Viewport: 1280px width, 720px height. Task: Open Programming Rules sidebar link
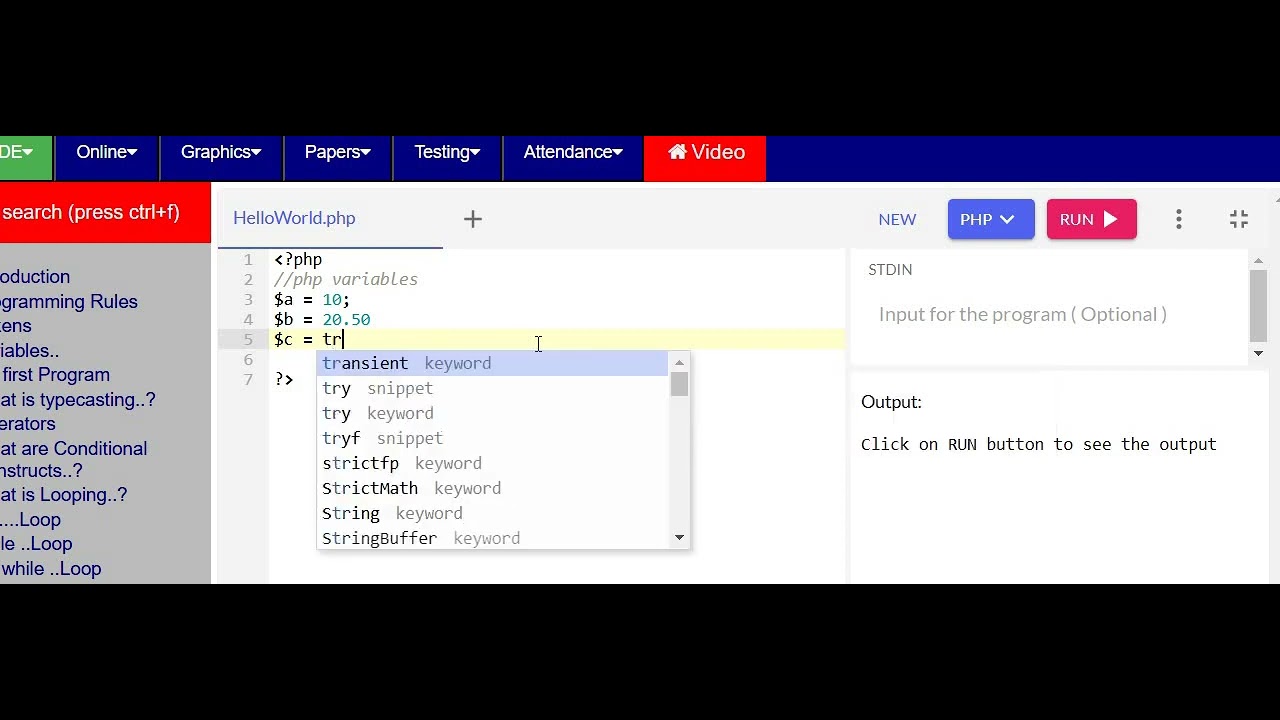[x=69, y=301]
